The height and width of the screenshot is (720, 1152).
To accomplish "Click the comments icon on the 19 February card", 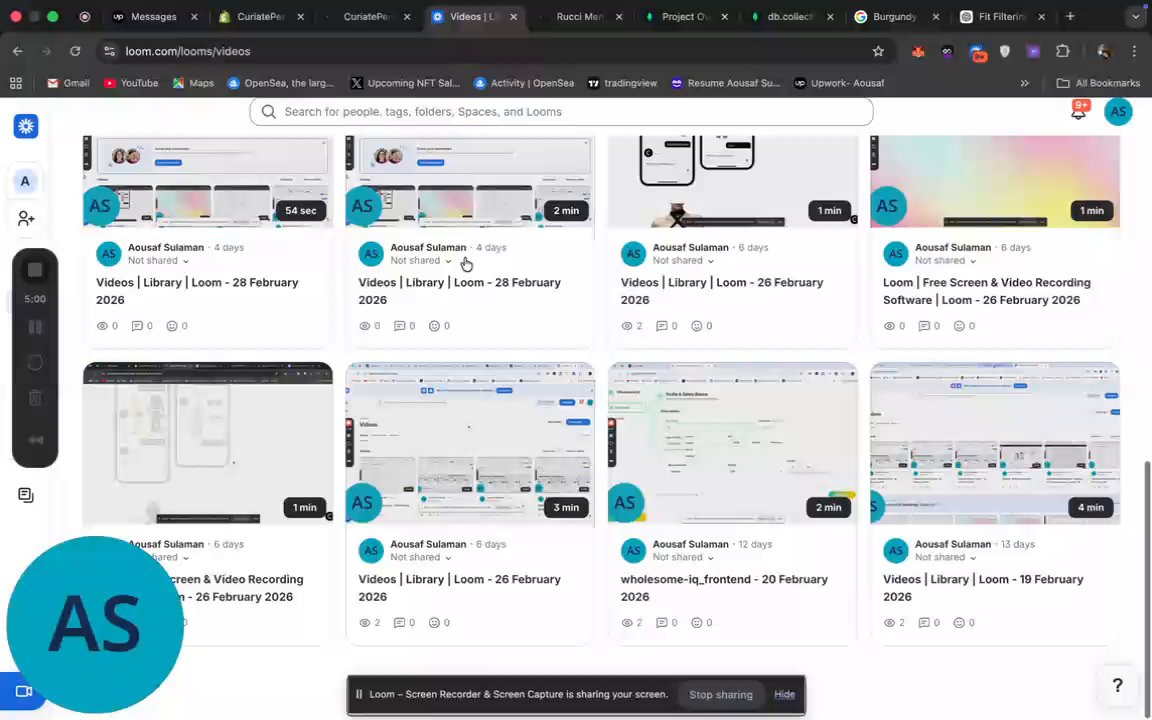I will (924, 623).
